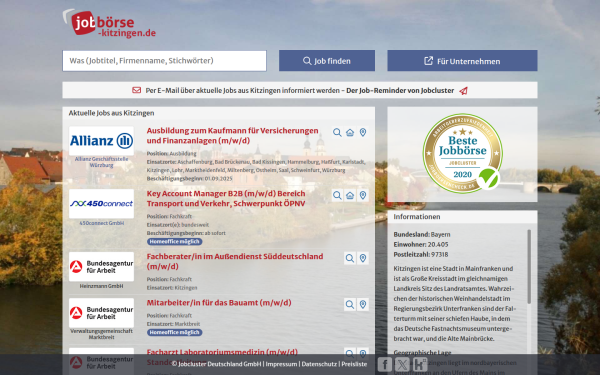Focus the job title search field

tap(165, 61)
